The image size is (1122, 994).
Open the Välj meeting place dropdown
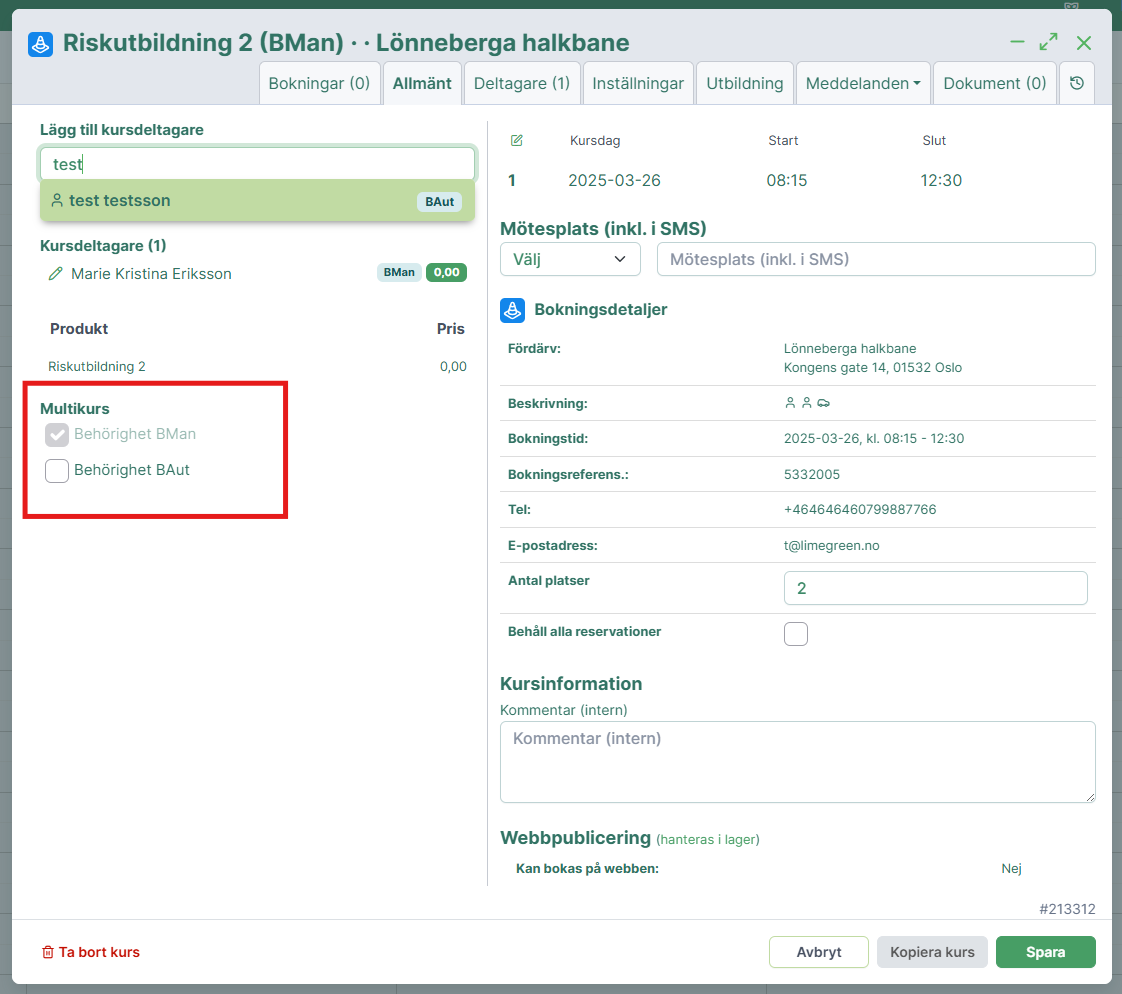pyautogui.click(x=570, y=259)
